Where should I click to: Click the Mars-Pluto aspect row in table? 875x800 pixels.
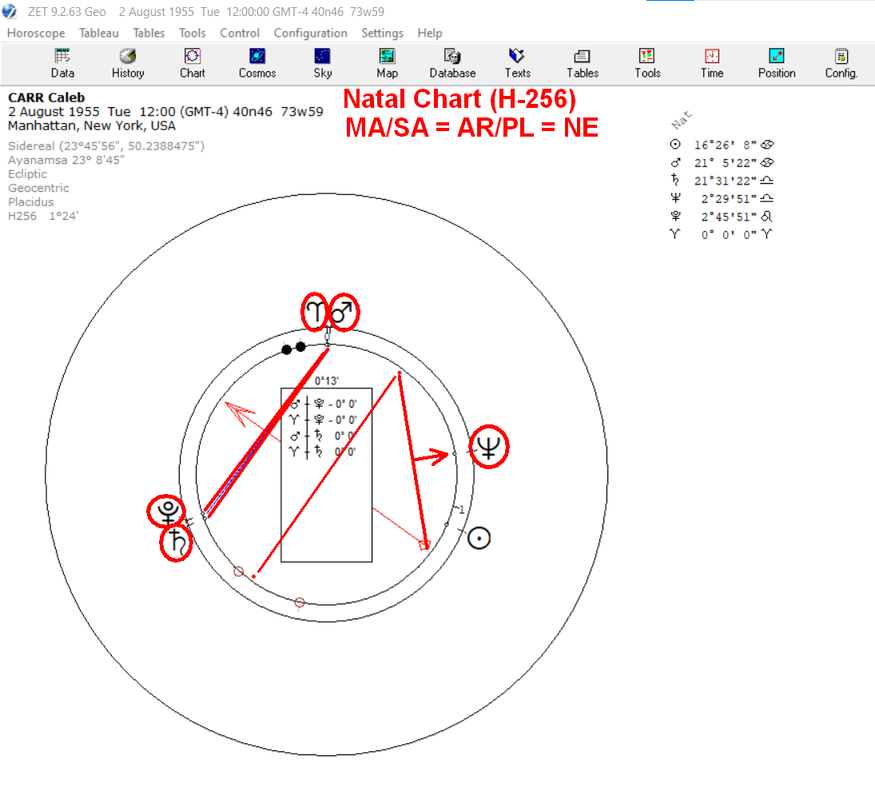pos(324,404)
